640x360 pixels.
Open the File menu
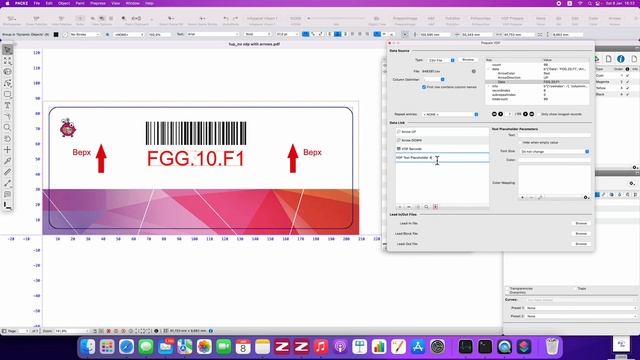[x=37, y=3]
